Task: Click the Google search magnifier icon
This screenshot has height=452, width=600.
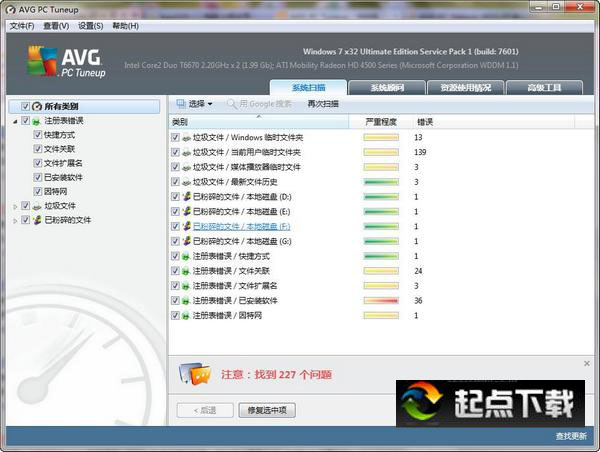Action: (x=232, y=104)
